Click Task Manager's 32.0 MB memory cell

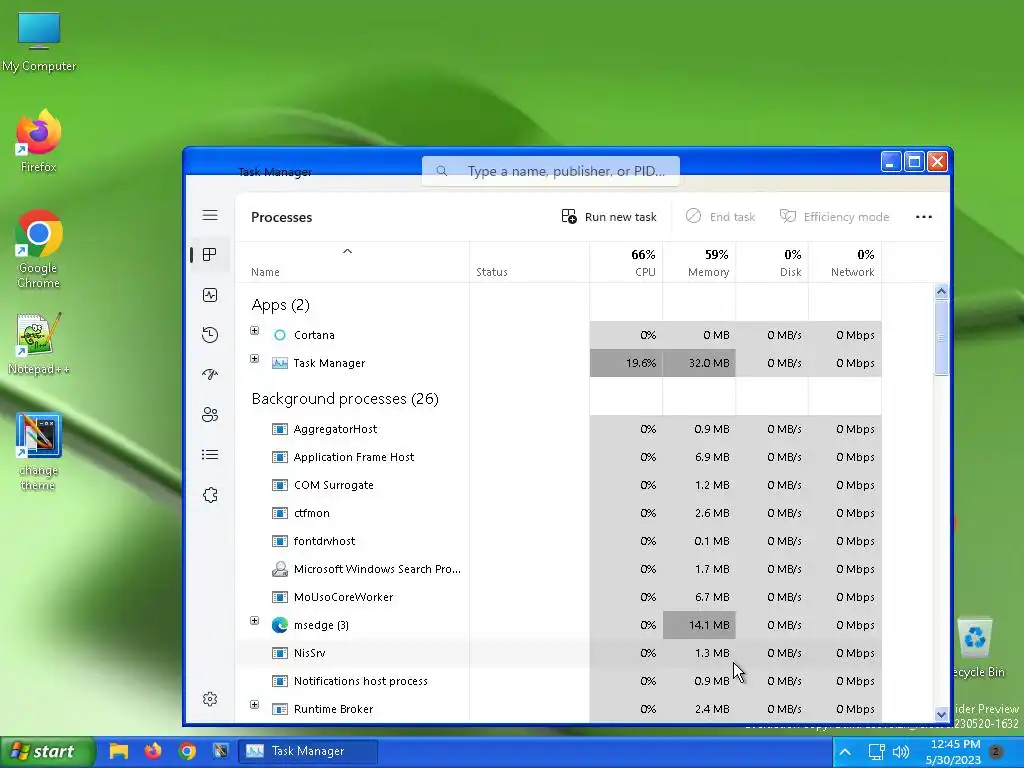699,363
